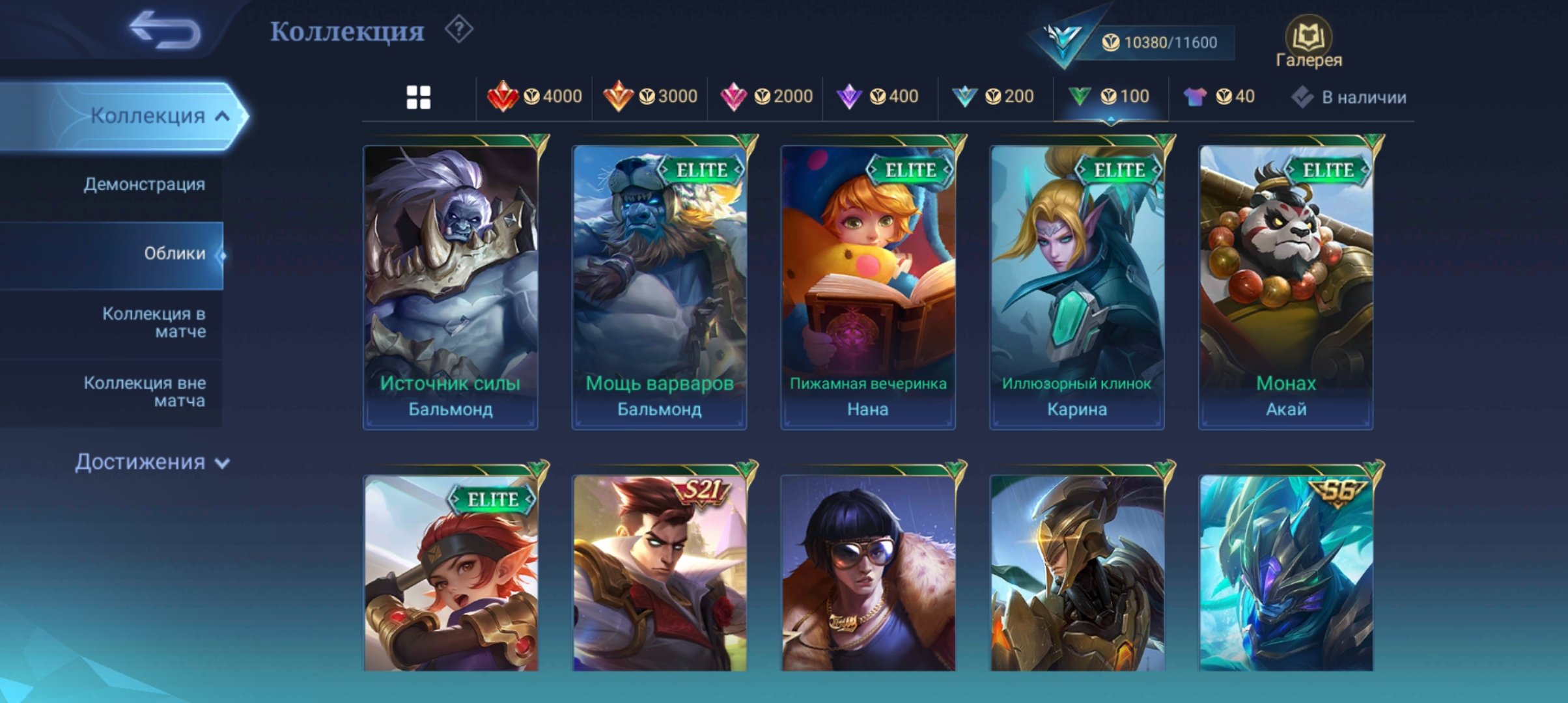1568x703 pixels.
Task: Tap the back arrow icon
Action: (165, 30)
